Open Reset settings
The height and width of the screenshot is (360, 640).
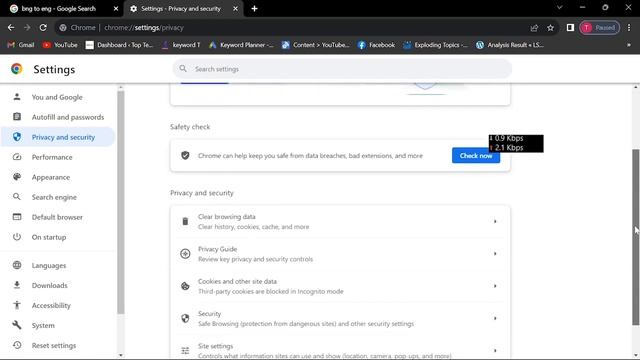click(x=57, y=345)
